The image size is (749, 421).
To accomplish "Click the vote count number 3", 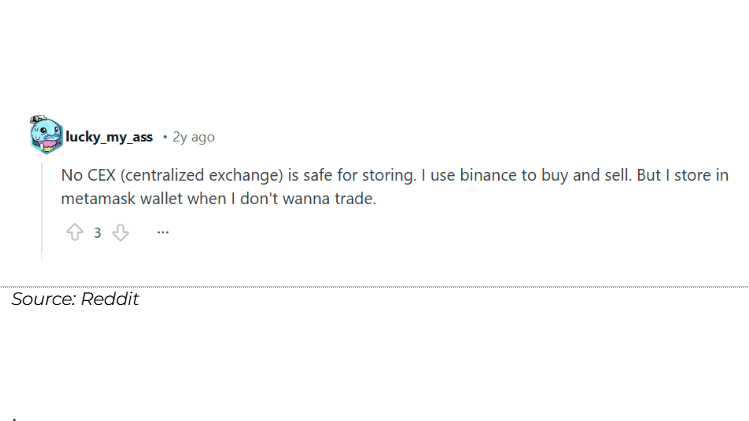I will tap(97, 233).
